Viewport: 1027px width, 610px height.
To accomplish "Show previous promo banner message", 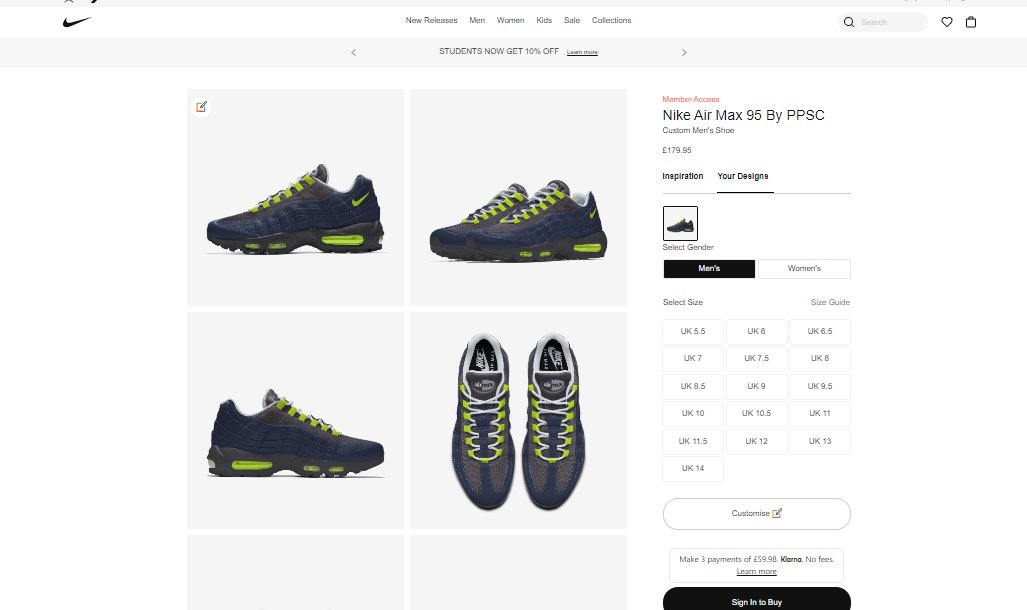I will pyautogui.click(x=354, y=52).
